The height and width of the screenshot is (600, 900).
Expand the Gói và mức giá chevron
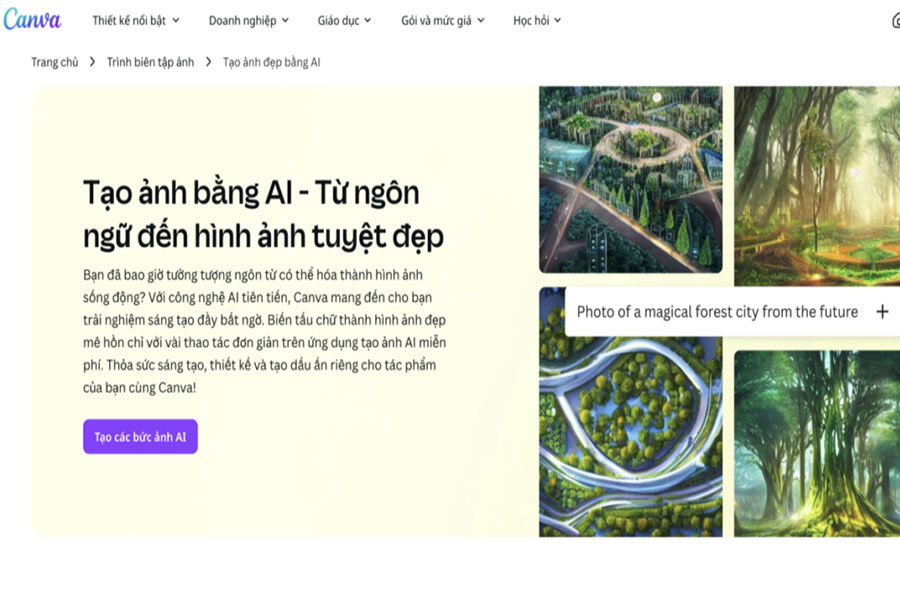pos(481,20)
